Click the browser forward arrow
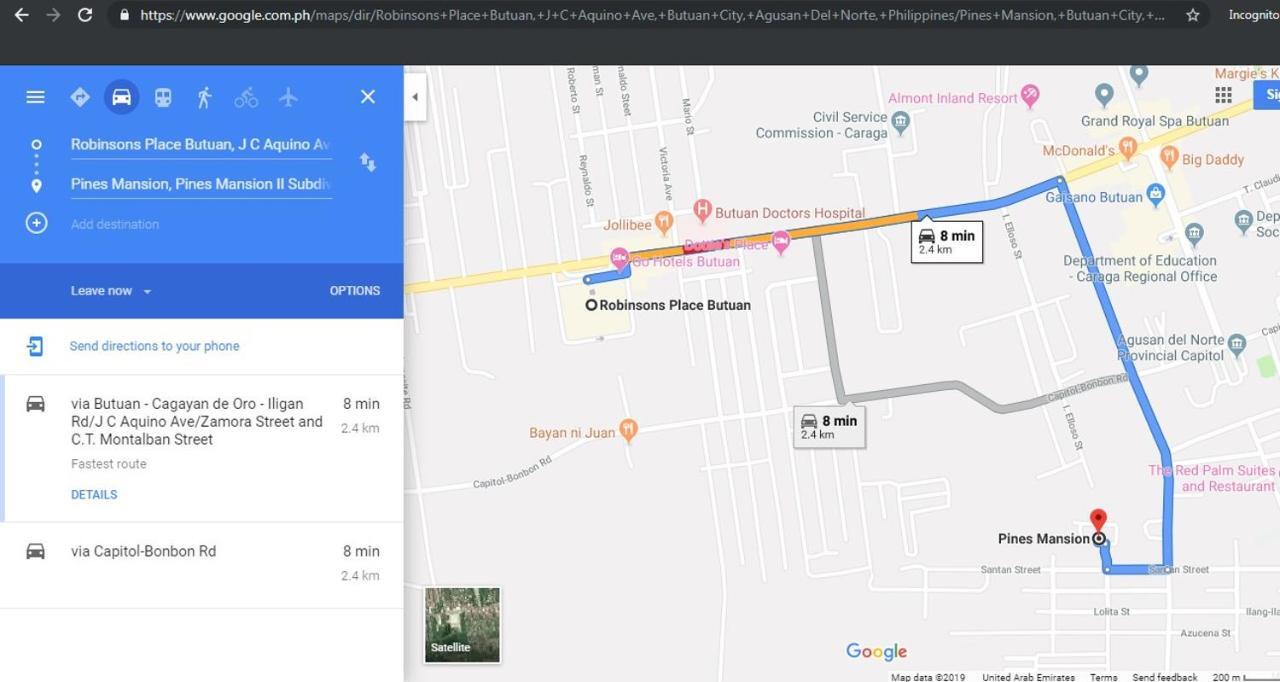This screenshot has width=1280, height=682. [53, 15]
